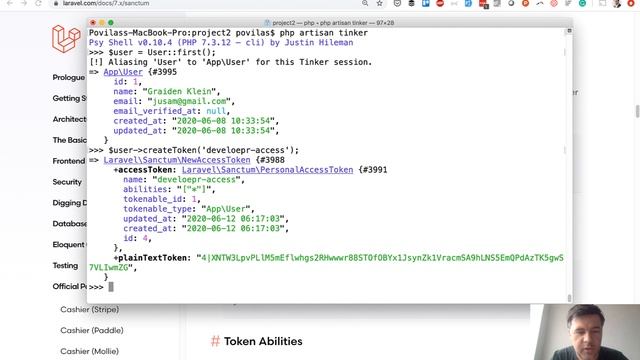
Task: Open the Pocket extension icon
Action: coord(397,3)
